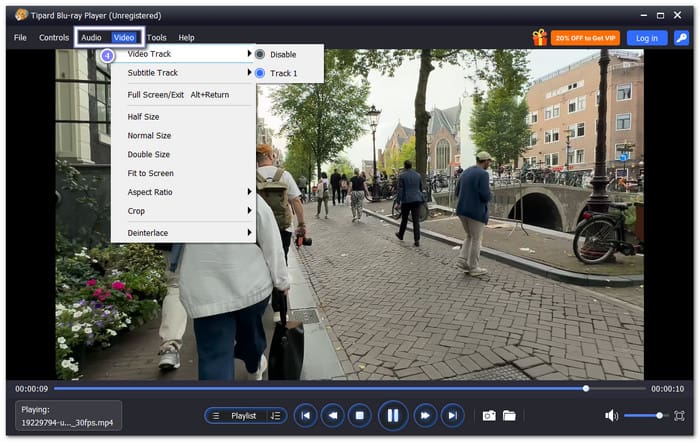Maximize the Blu-ray Player window

pos(660,16)
